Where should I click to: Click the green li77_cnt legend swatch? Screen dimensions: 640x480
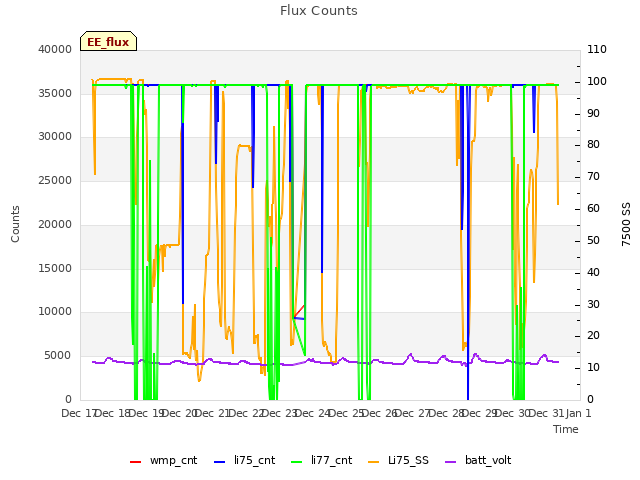point(297,462)
